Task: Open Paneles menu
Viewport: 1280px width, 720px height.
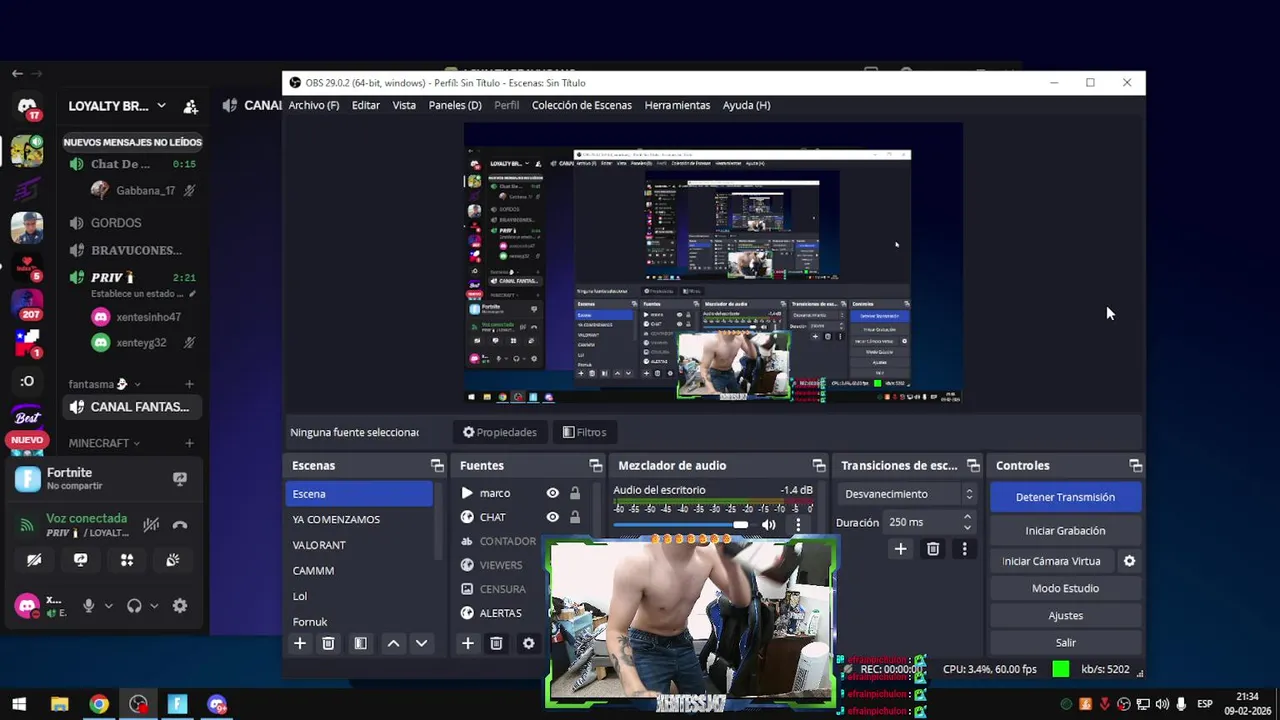Action: [455, 105]
